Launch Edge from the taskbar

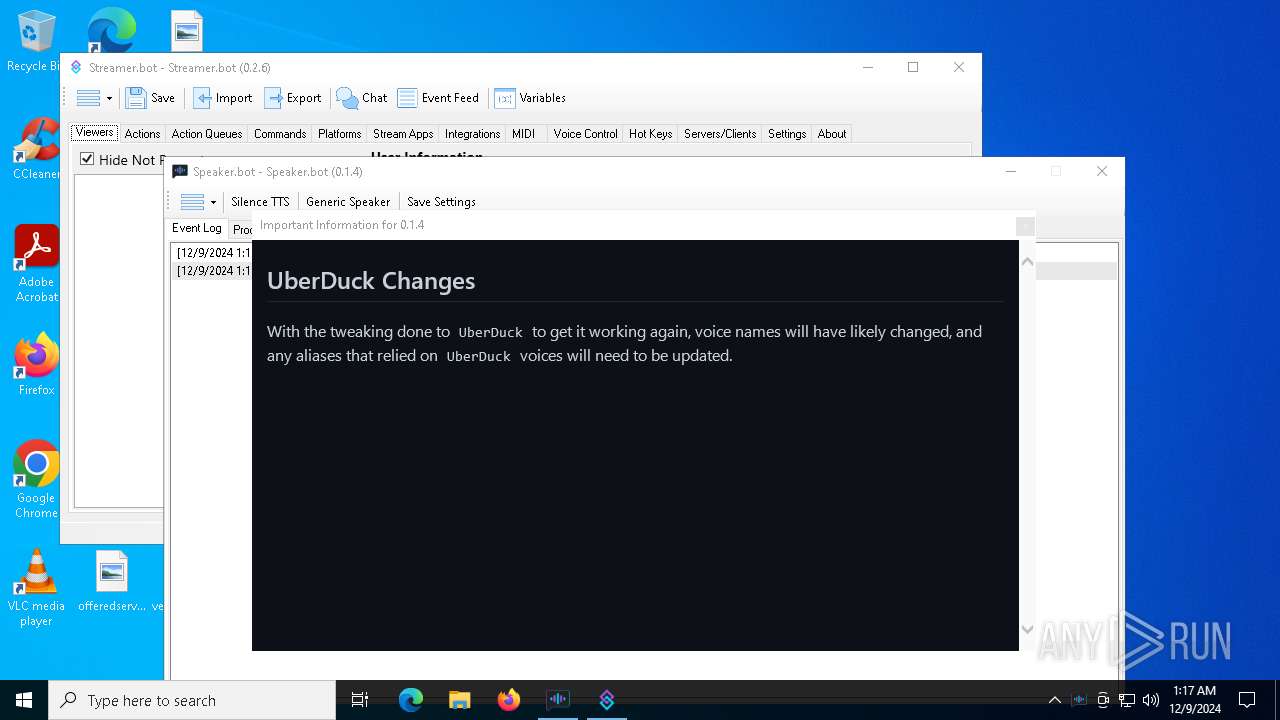point(411,700)
